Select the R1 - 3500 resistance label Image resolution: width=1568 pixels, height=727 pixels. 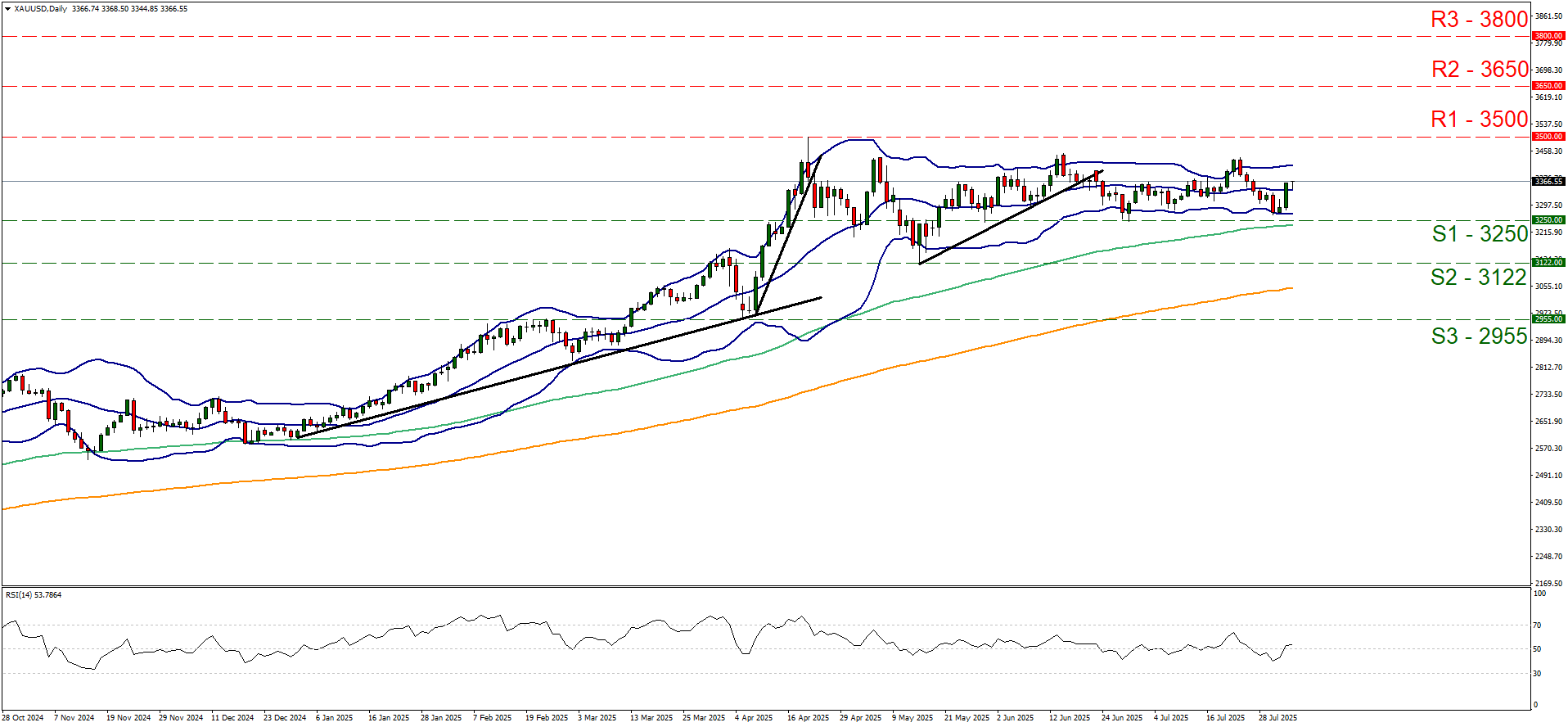[x=1479, y=120]
